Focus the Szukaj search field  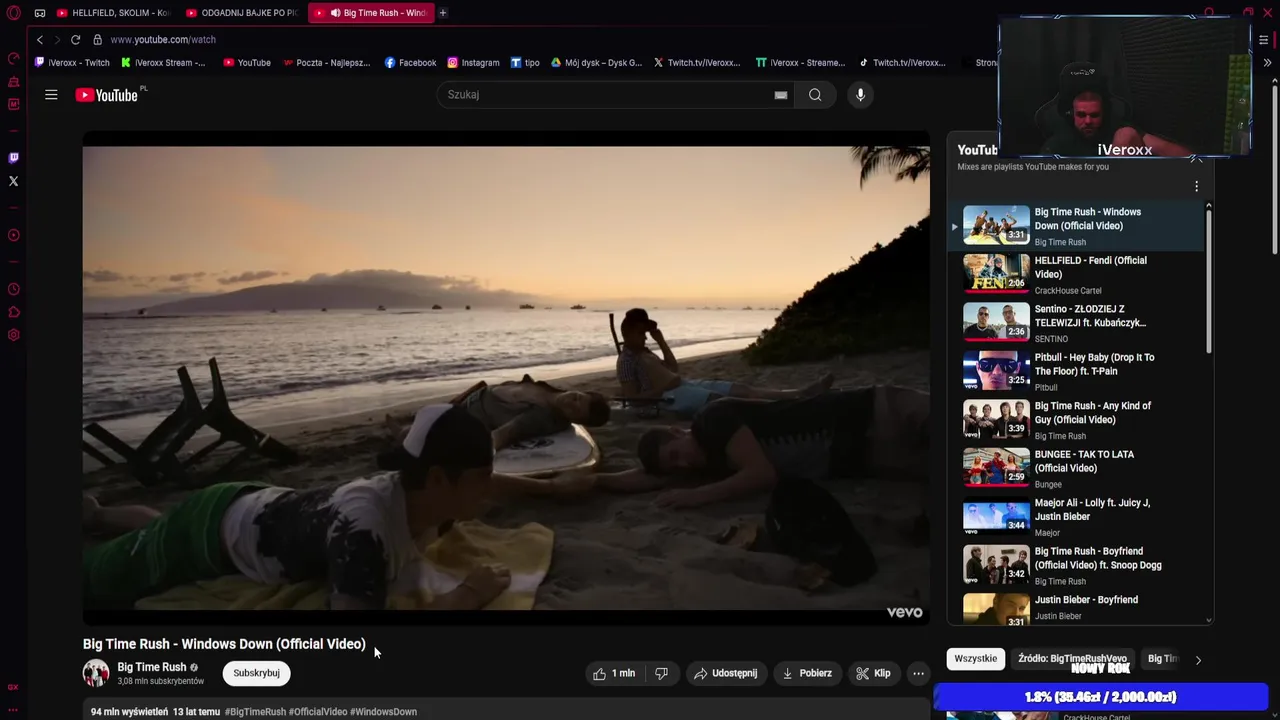605,95
